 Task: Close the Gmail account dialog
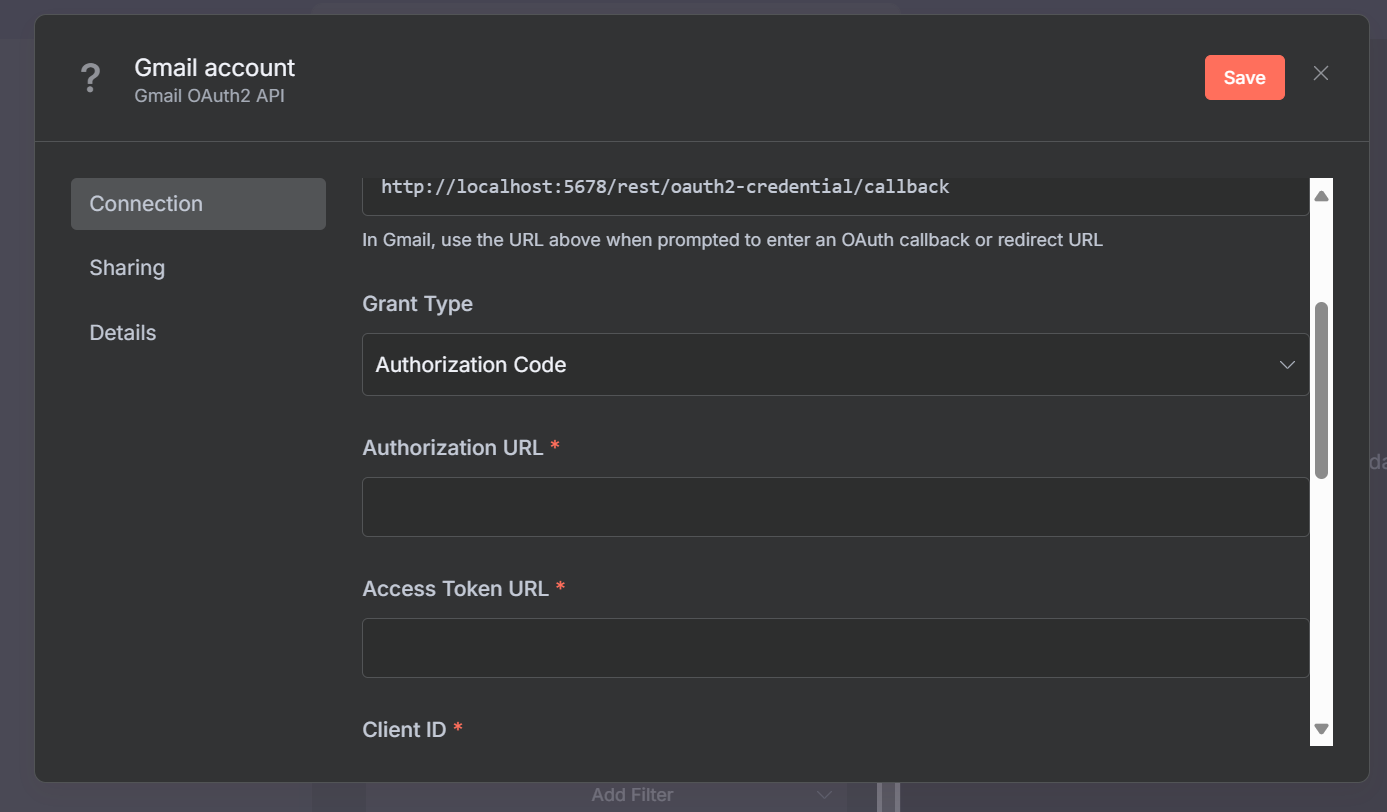pos(1320,73)
